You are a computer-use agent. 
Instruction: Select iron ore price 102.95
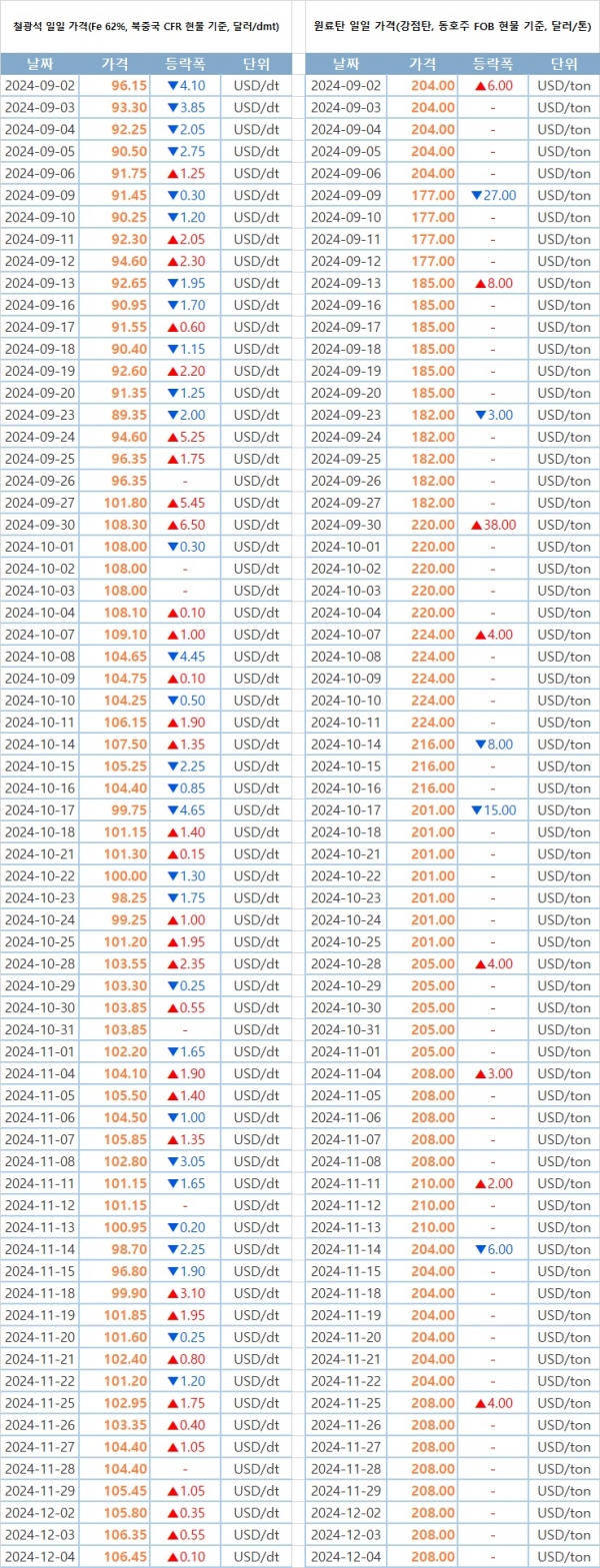[126, 1404]
